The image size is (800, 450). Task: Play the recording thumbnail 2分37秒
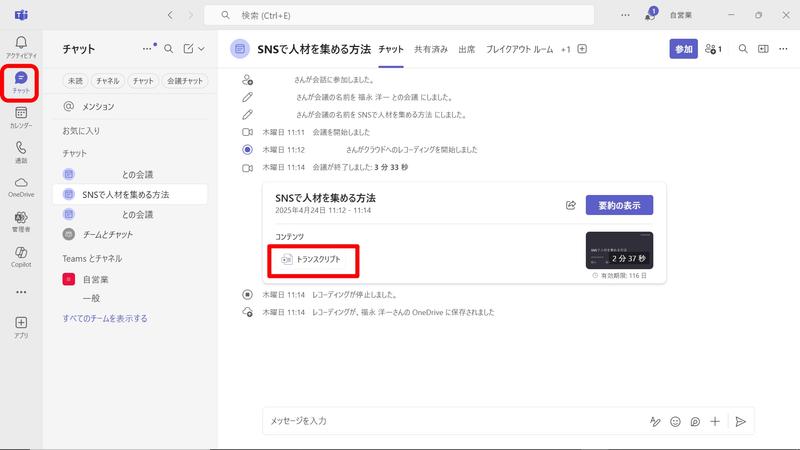[619, 251]
